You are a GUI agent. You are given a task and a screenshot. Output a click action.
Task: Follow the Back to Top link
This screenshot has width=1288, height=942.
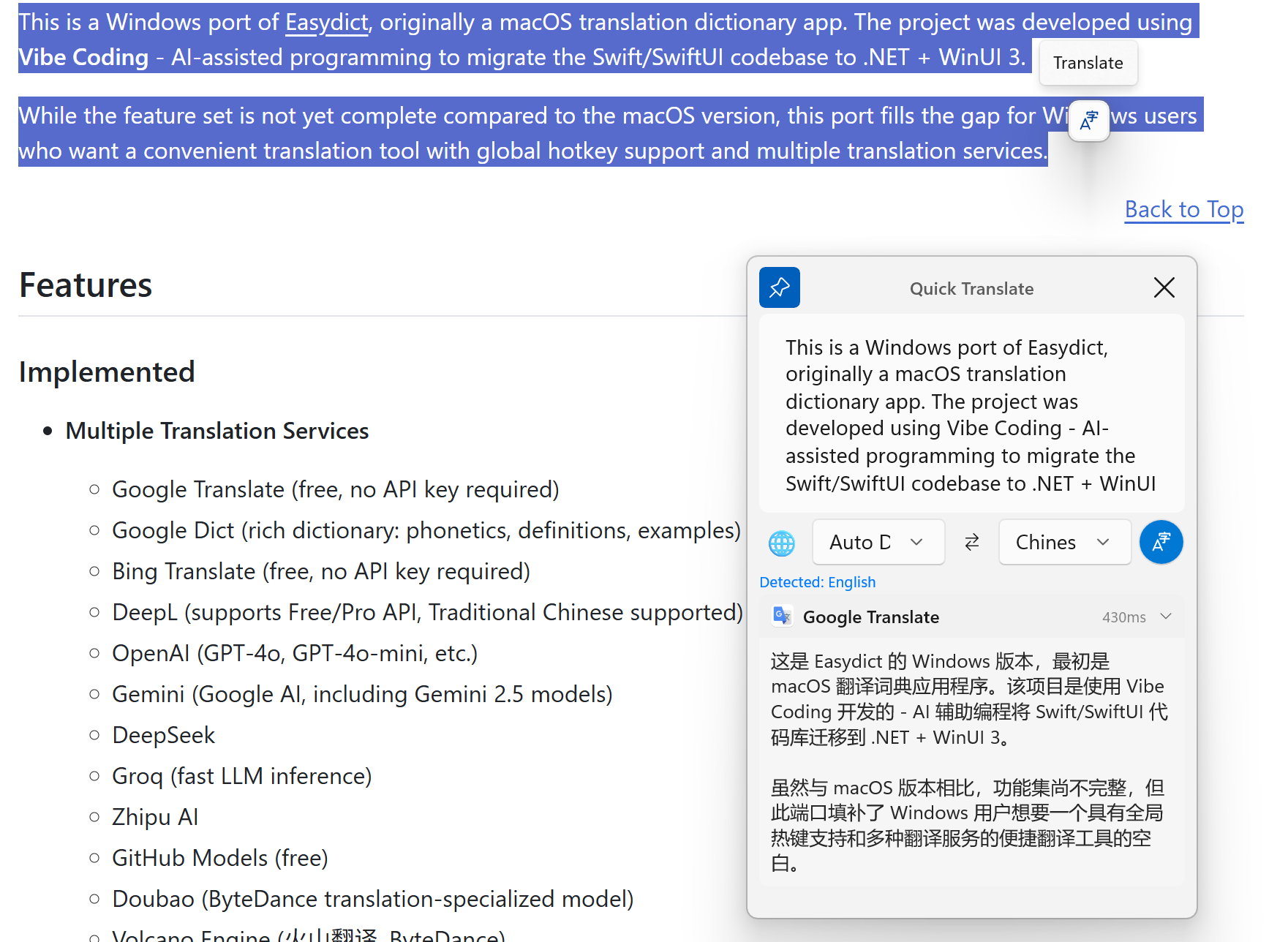point(1183,209)
